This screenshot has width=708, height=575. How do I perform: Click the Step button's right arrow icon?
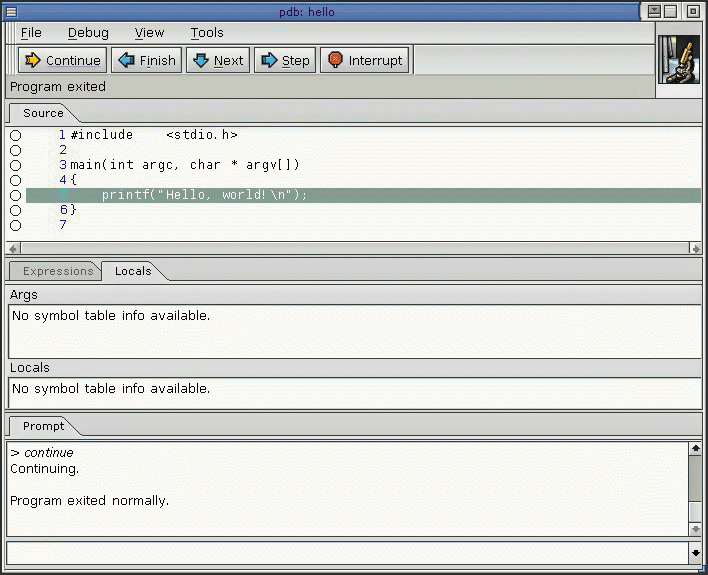(x=269, y=60)
